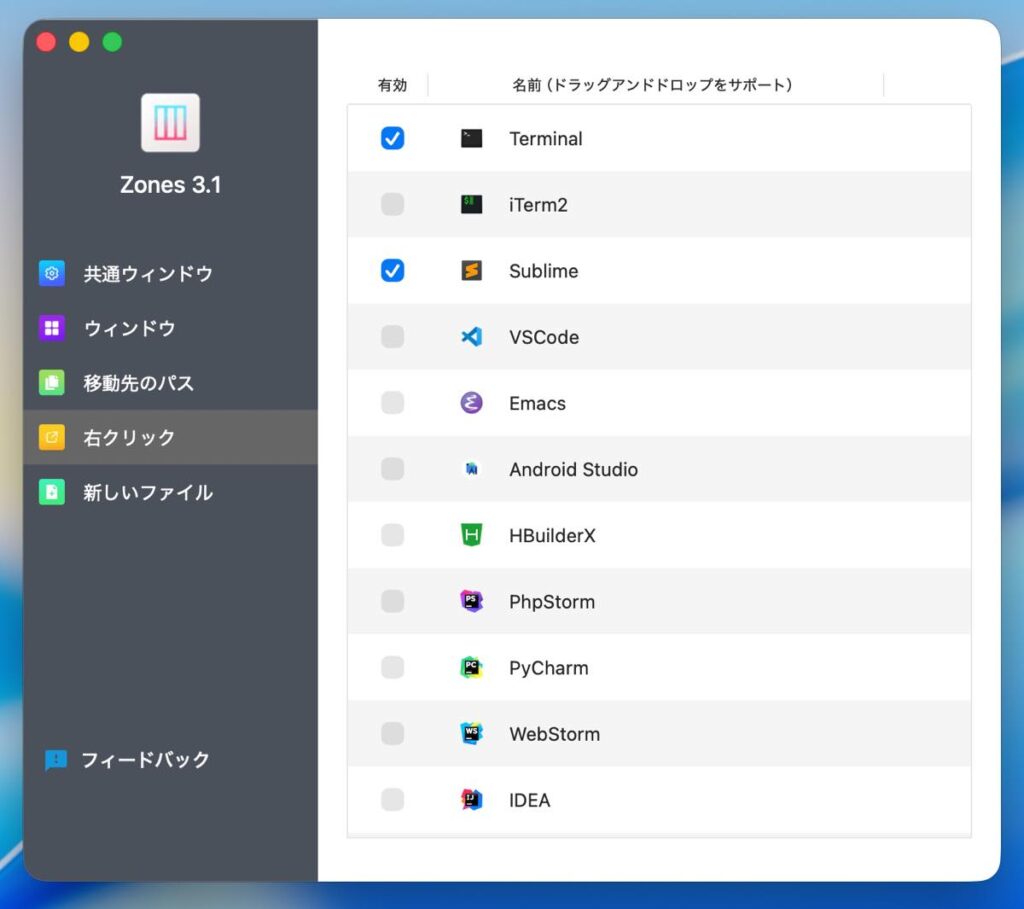The image size is (1024, 909).
Task: Click the Sublime app icon
Action: (x=471, y=271)
